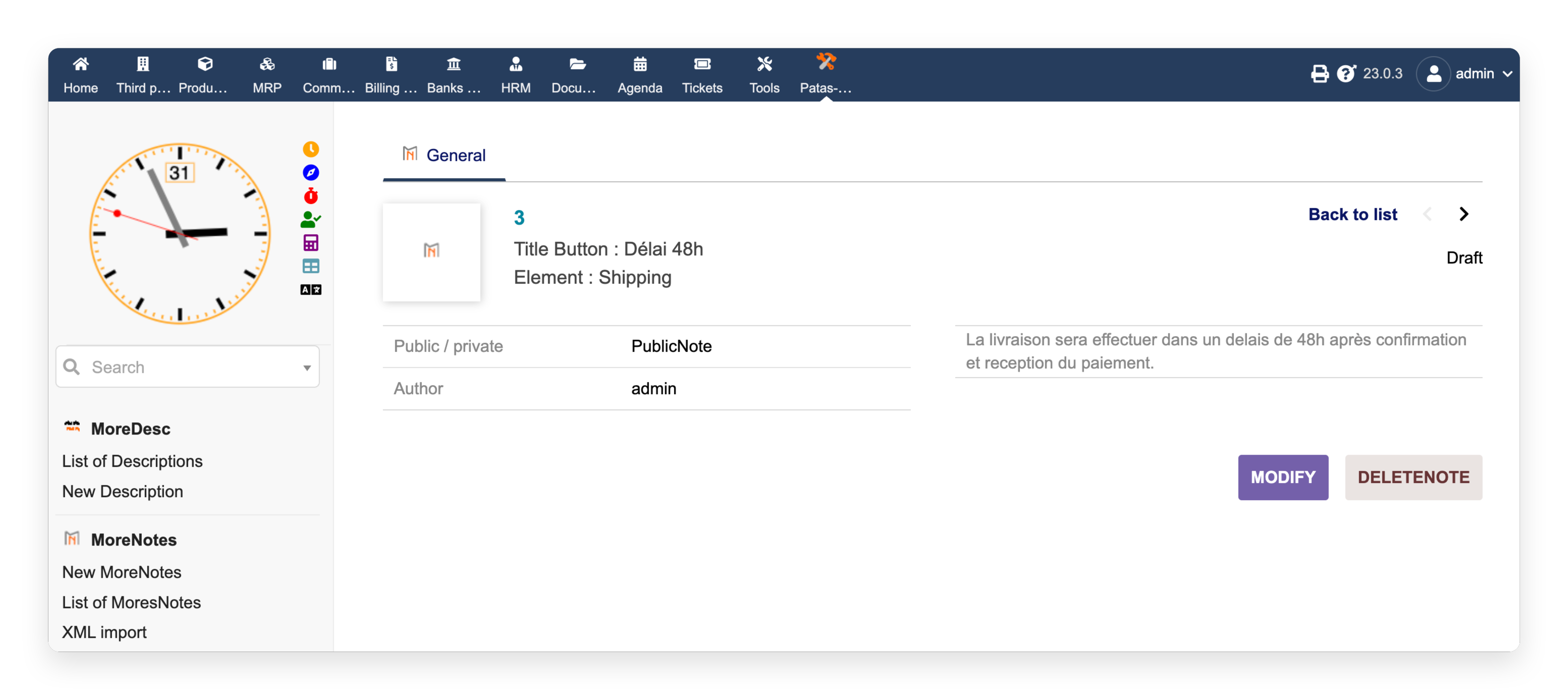Click the PublicNote value
The image size is (1568, 700).
671,346
